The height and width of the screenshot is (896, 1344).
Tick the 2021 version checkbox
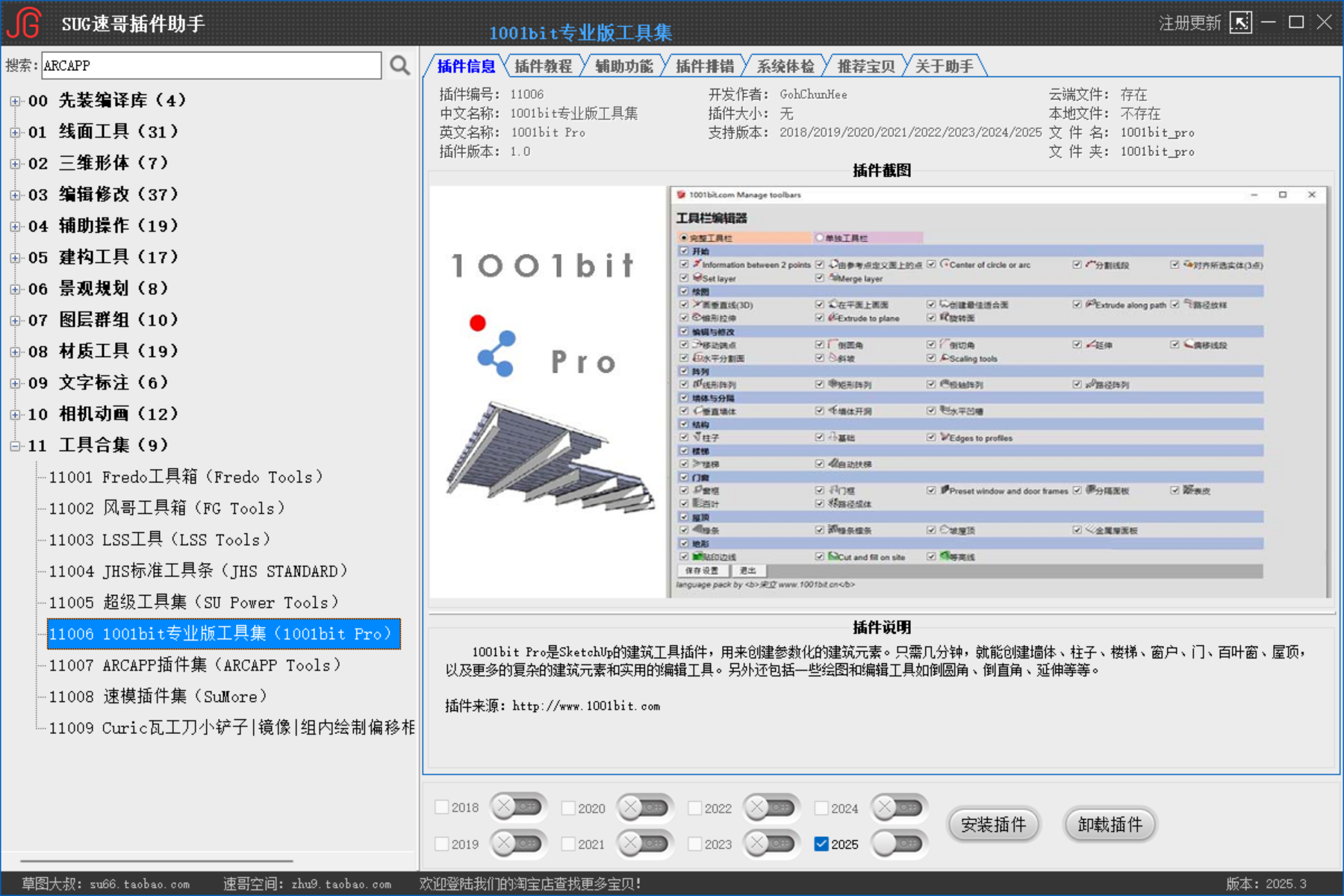[568, 844]
